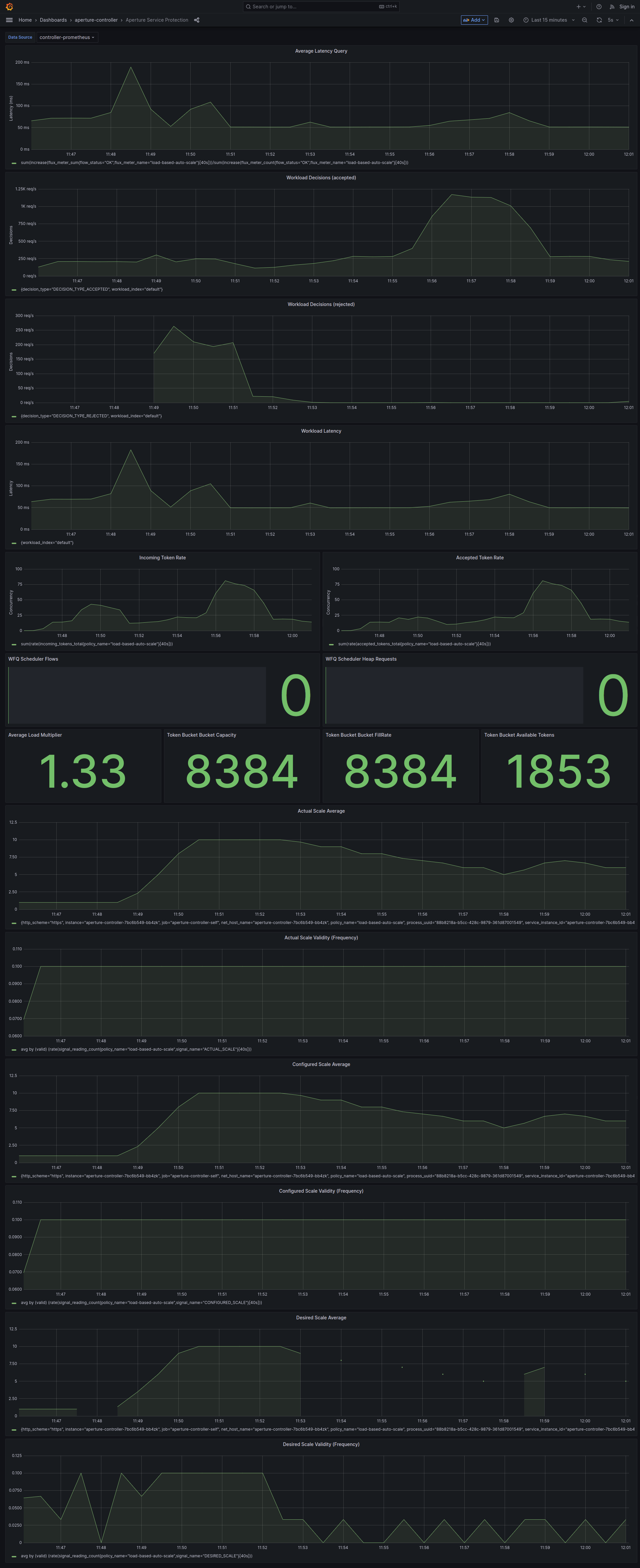Open the Desired Scale Validity (Frequency) panel title
Image resolution: width=640 pixels, height=1568 pixels.
(321, 1444)
